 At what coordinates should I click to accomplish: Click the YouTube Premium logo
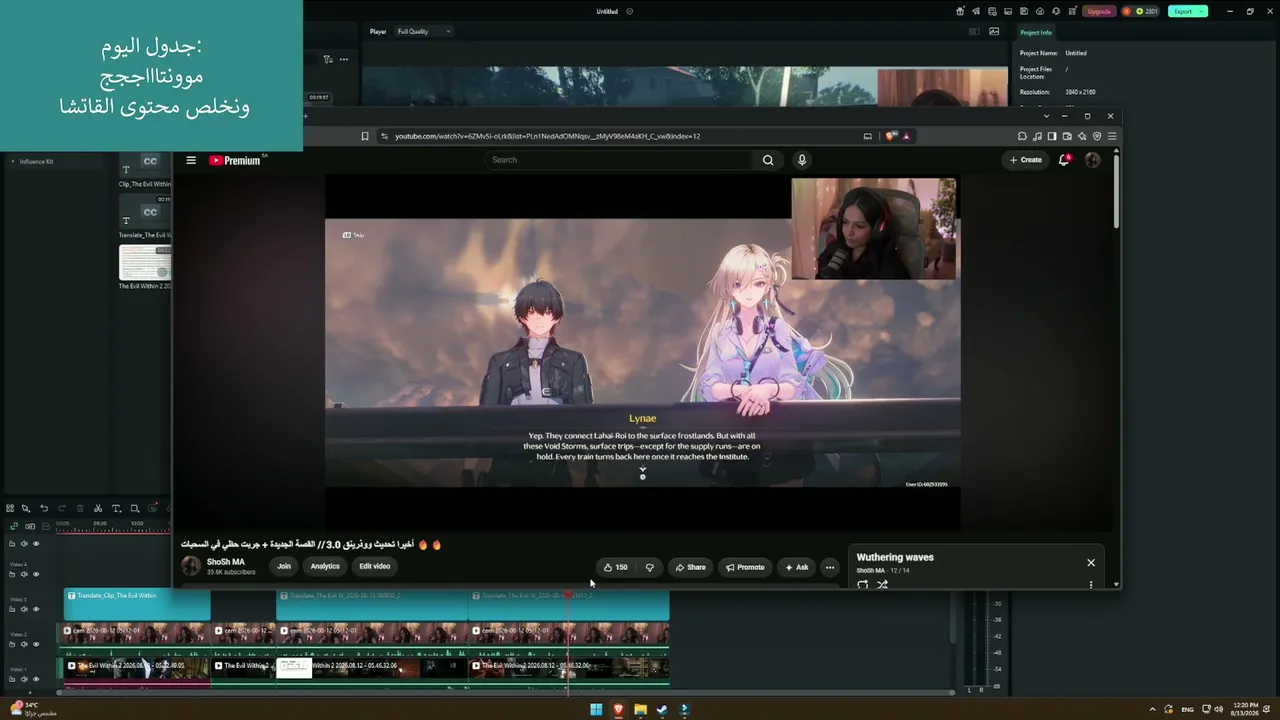pos(235,160)
